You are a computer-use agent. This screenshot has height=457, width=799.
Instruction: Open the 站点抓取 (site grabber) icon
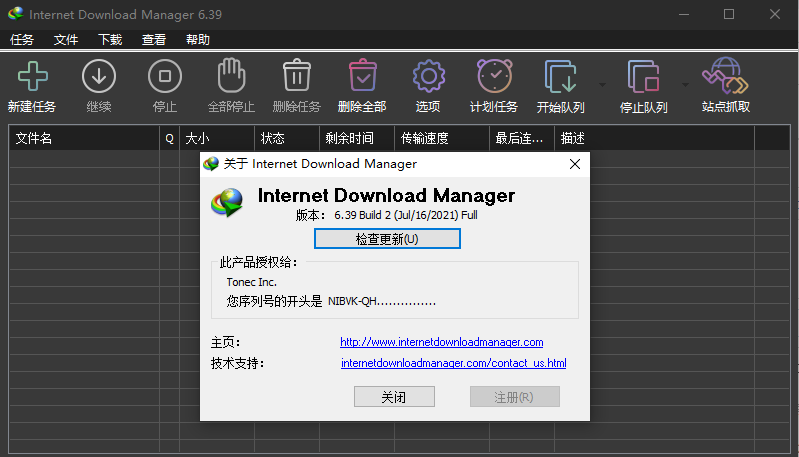[725, 75]
